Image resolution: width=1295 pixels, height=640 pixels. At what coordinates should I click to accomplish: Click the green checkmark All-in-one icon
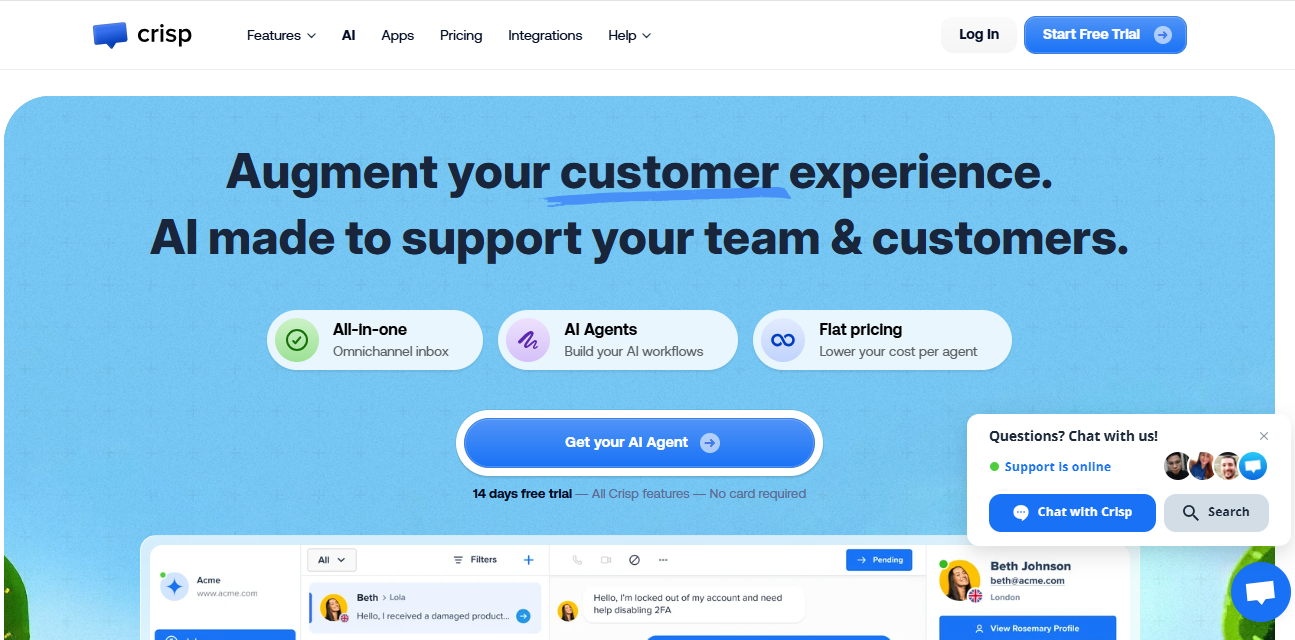pos(297,340)
